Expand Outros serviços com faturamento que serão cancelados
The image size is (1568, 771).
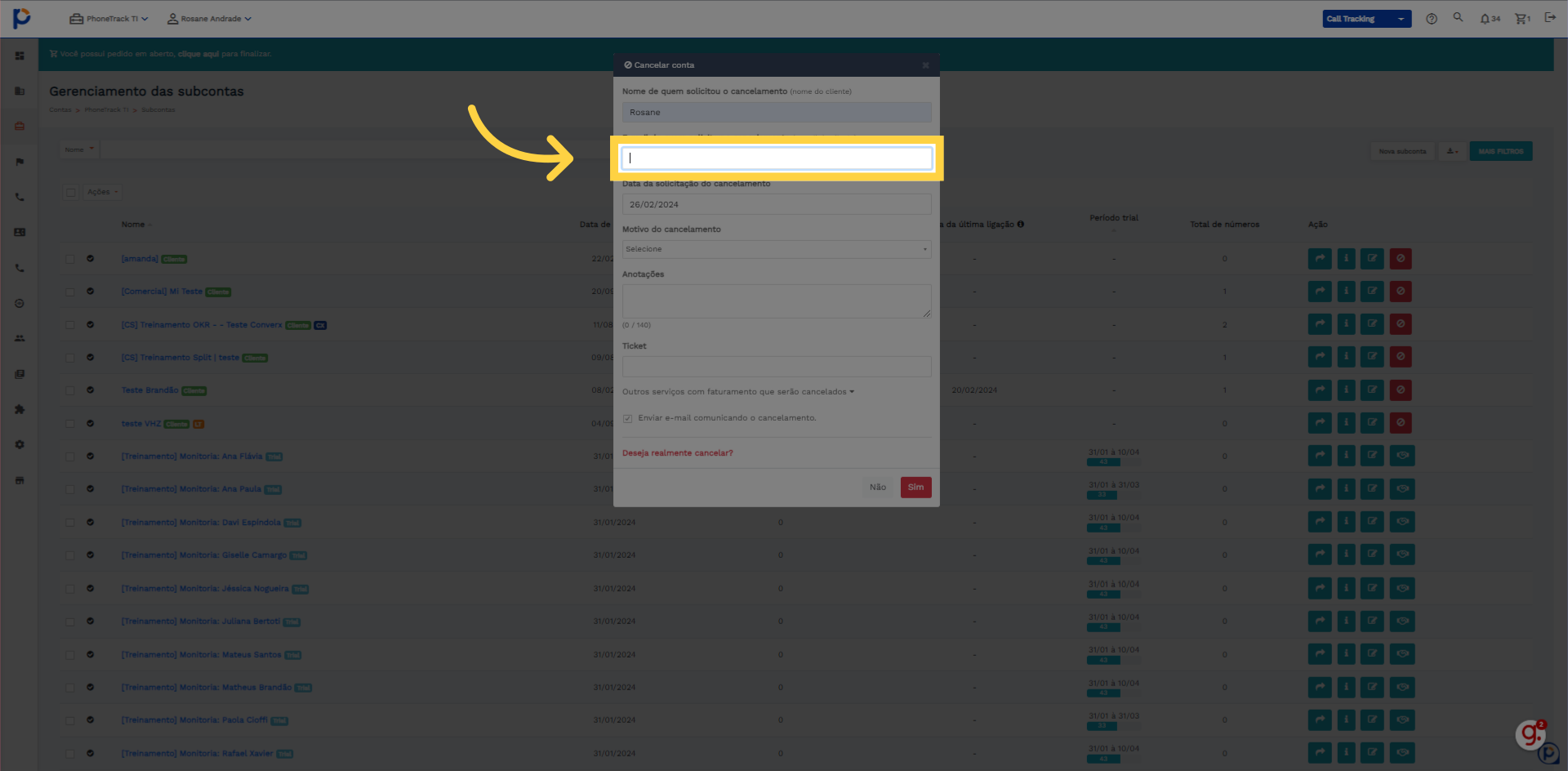click(738, 392)
